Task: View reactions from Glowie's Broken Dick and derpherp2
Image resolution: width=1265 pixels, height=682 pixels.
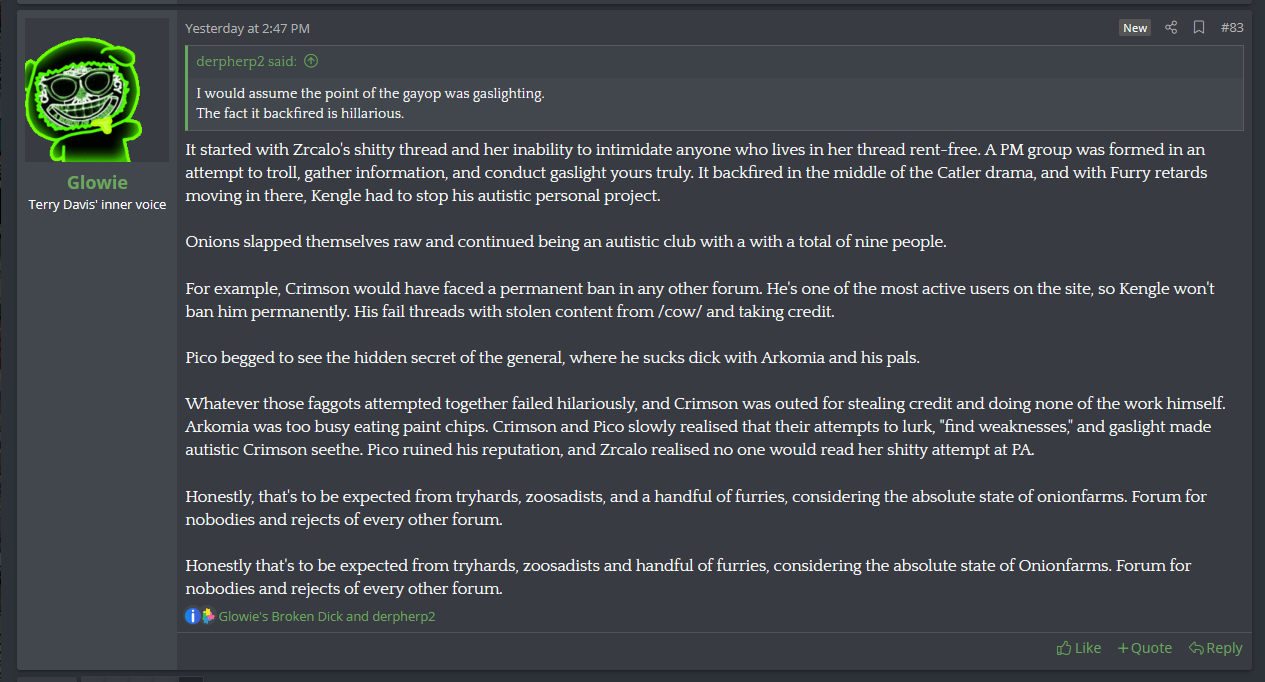Action: click(x=327, y=617)
